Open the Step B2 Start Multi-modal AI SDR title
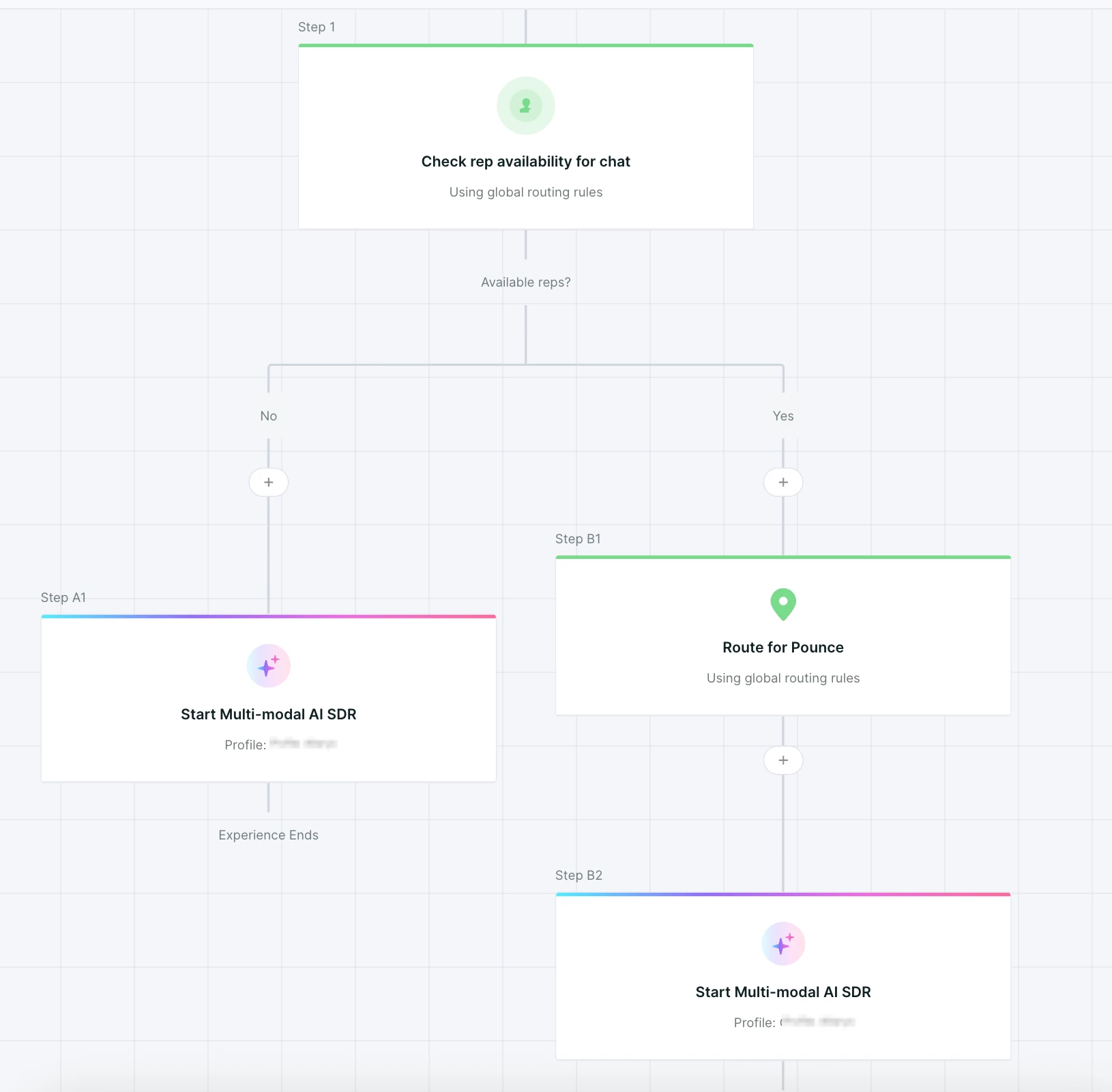This screenshot has width=1112, height=1092. pos(783,992)
